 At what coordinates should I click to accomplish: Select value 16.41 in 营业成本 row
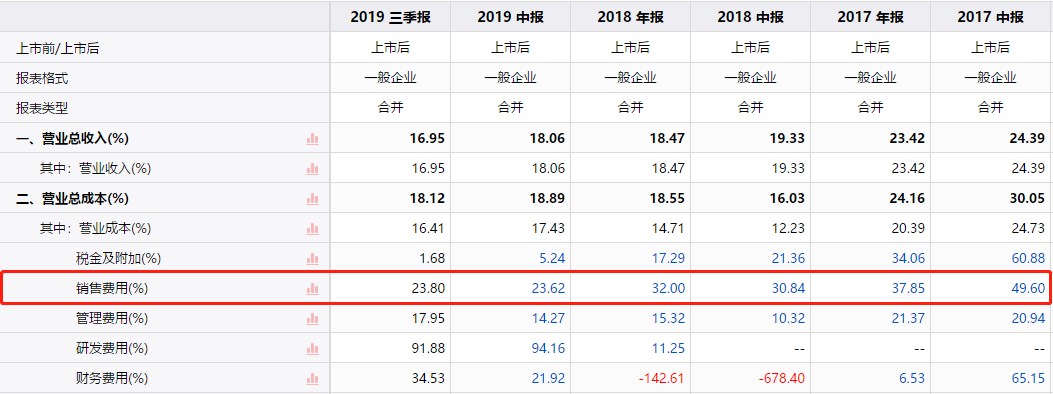point(428,229)
